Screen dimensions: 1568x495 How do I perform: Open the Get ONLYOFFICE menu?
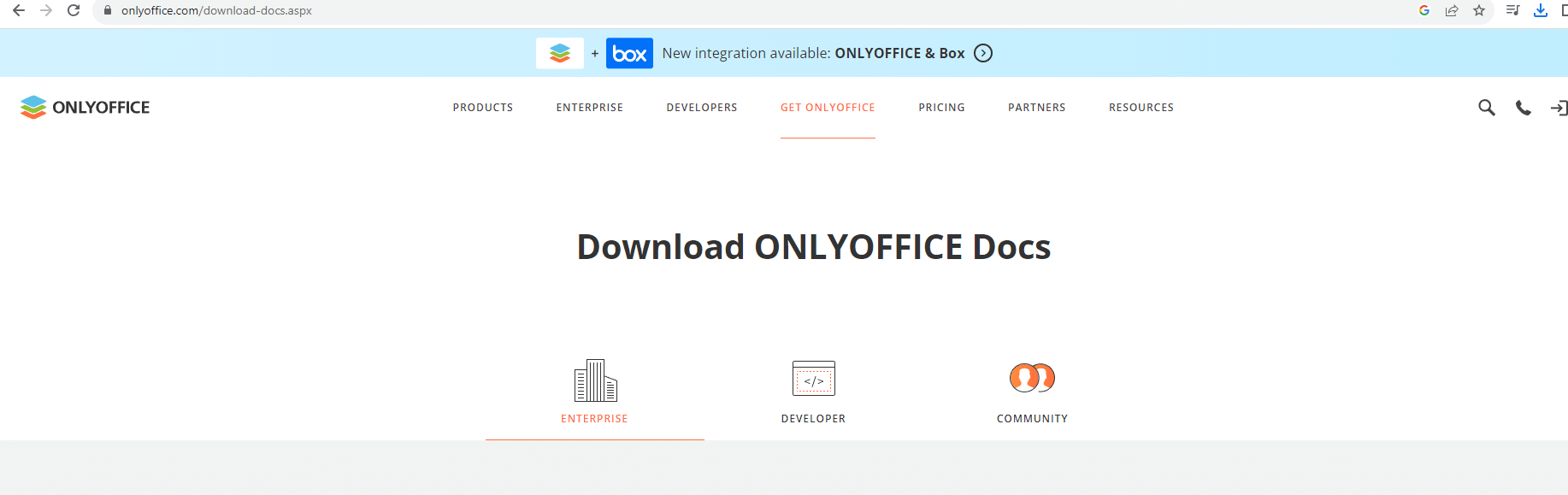pos(828,107)
